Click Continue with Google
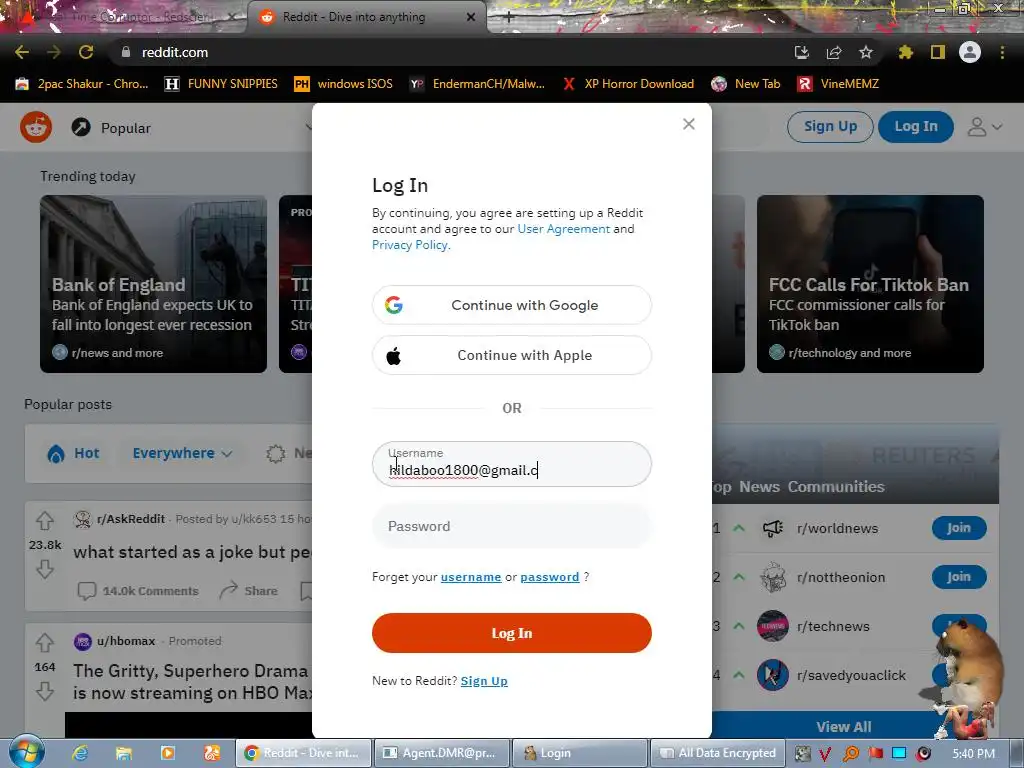 coord(511,305)
